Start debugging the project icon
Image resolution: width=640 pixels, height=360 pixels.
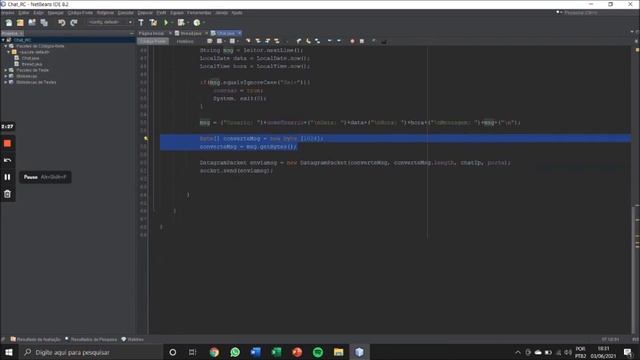[180, 22]
